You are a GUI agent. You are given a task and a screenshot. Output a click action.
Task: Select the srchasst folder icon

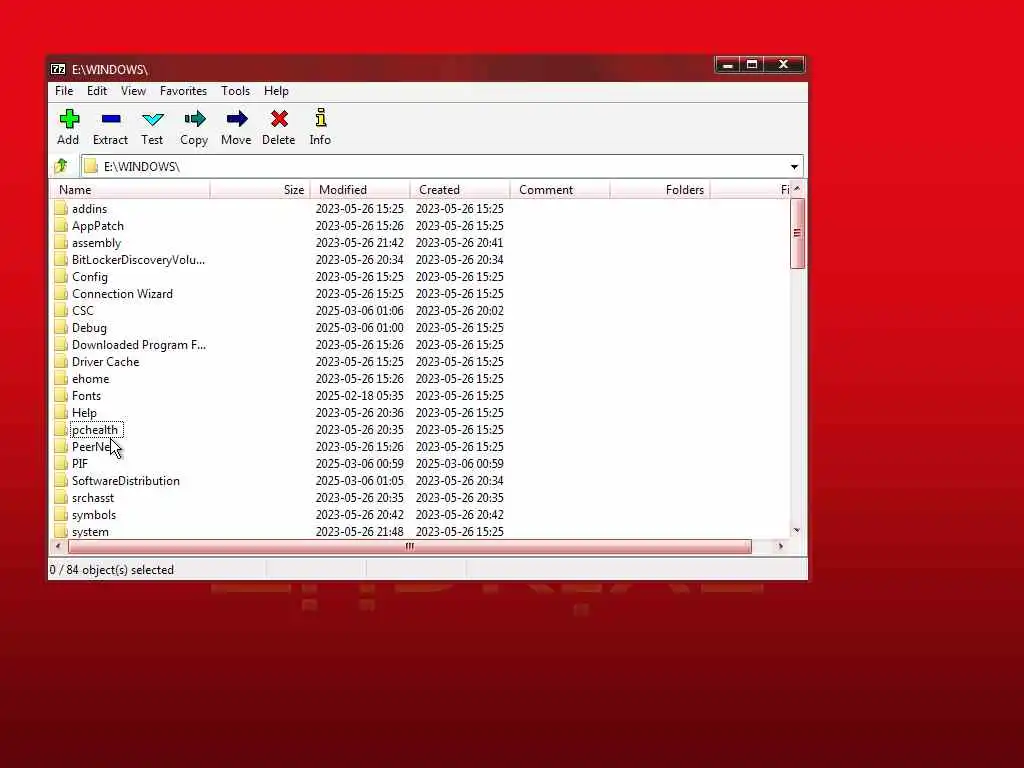pos(61,497)
